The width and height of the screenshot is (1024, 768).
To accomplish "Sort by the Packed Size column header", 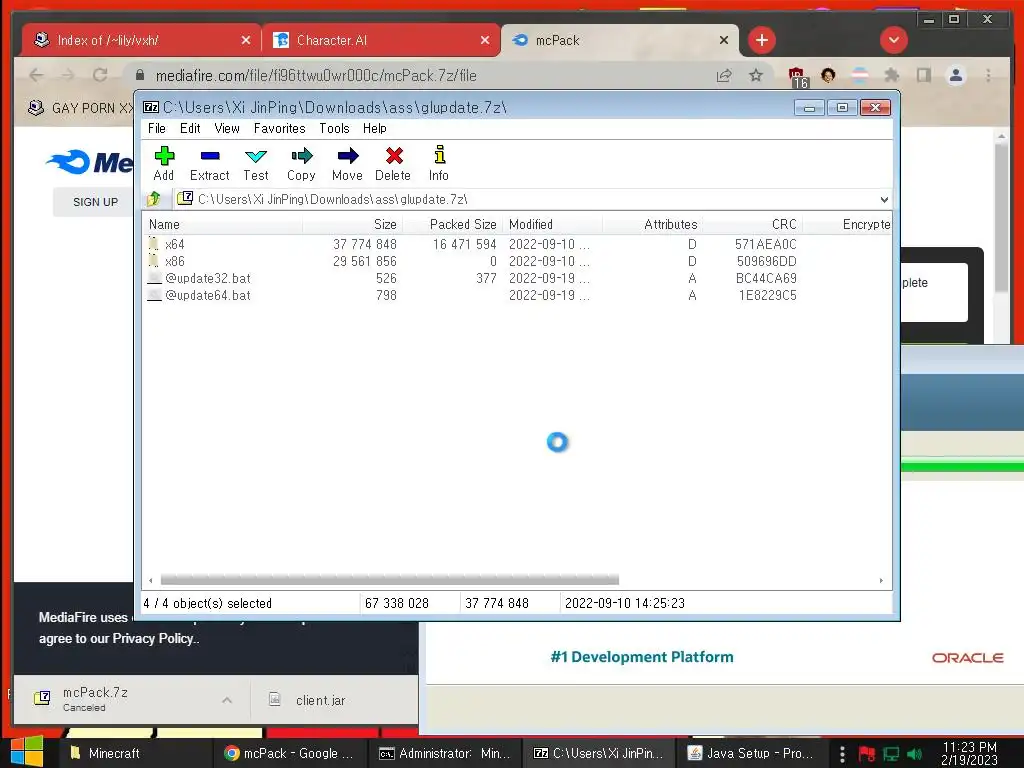I will pos(453,224).
